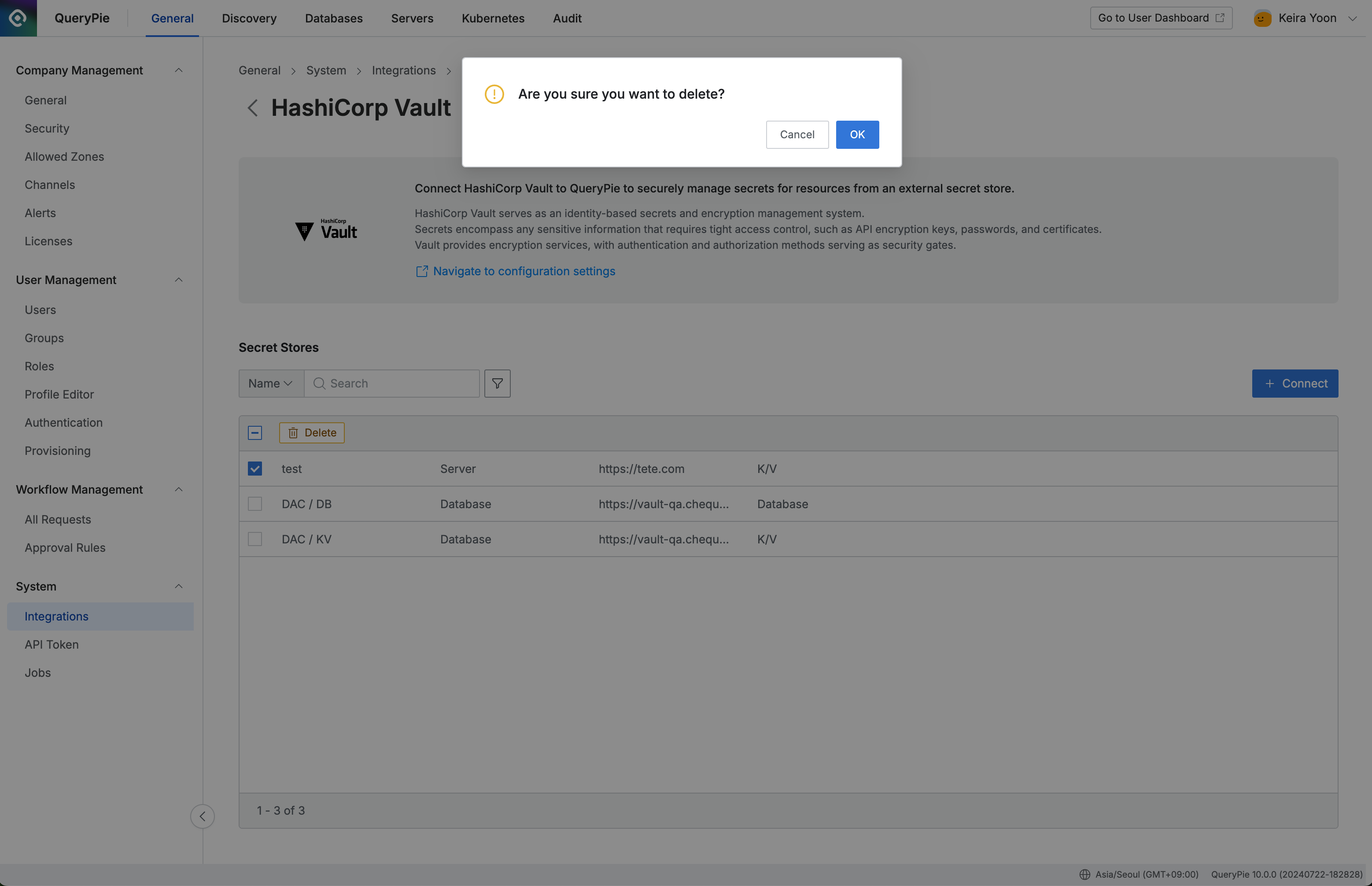
Task: Click the Cancel button on delete dialog
Action: coord(797,134)
